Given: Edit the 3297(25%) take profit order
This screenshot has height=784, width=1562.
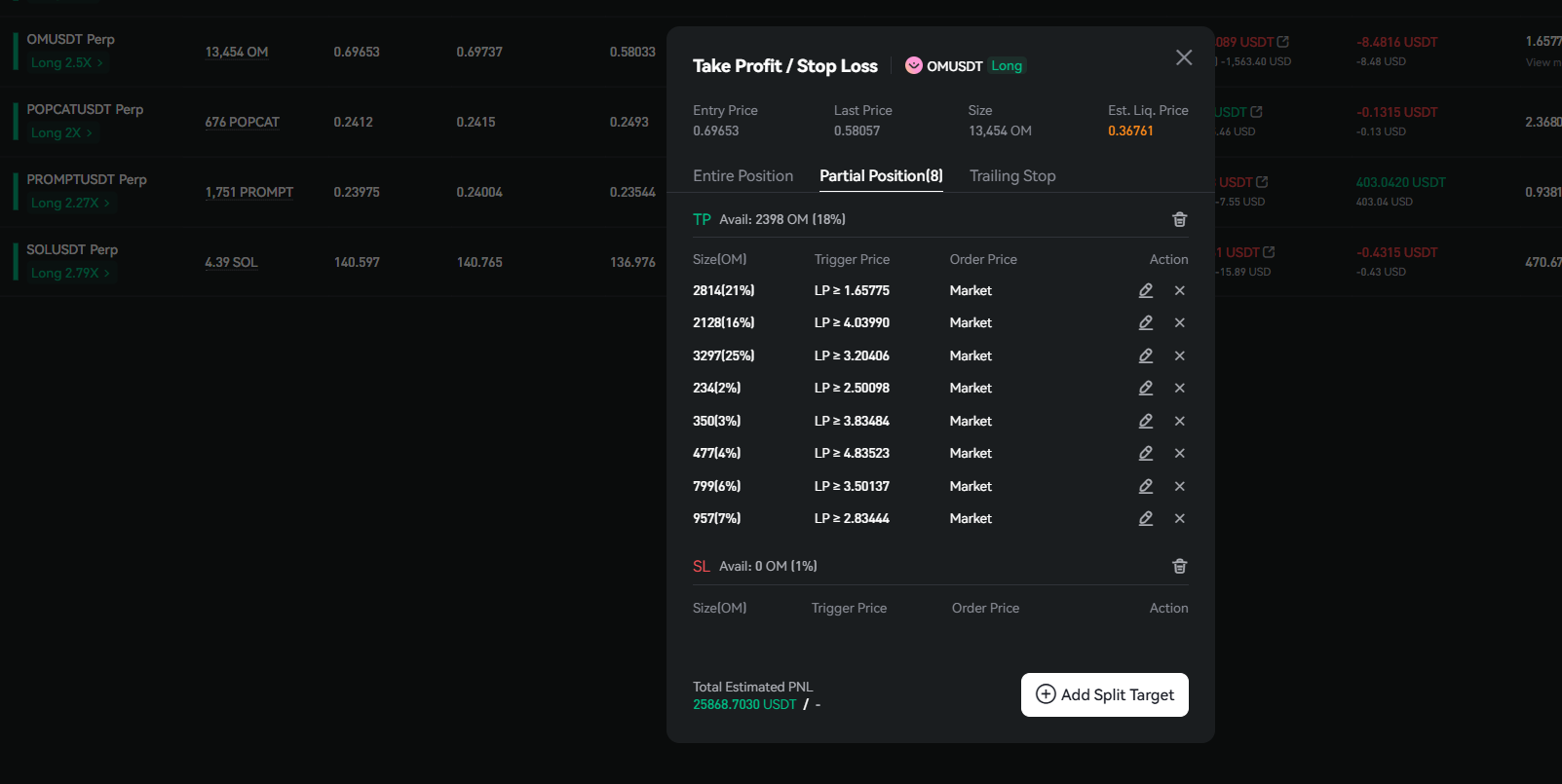Looking at the screenshot, I should coord(1146,356).
